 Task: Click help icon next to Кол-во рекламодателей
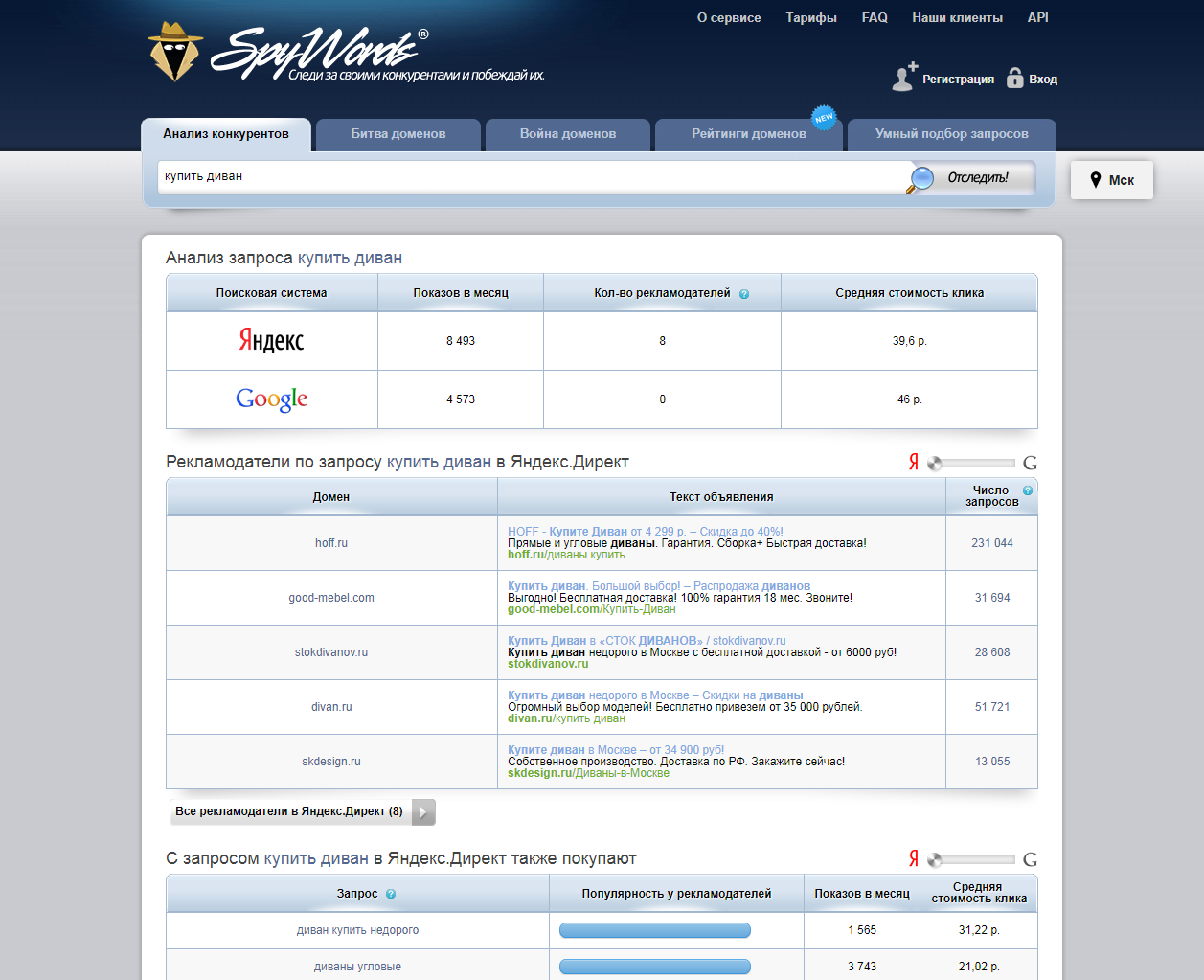(x=744, y=294)
